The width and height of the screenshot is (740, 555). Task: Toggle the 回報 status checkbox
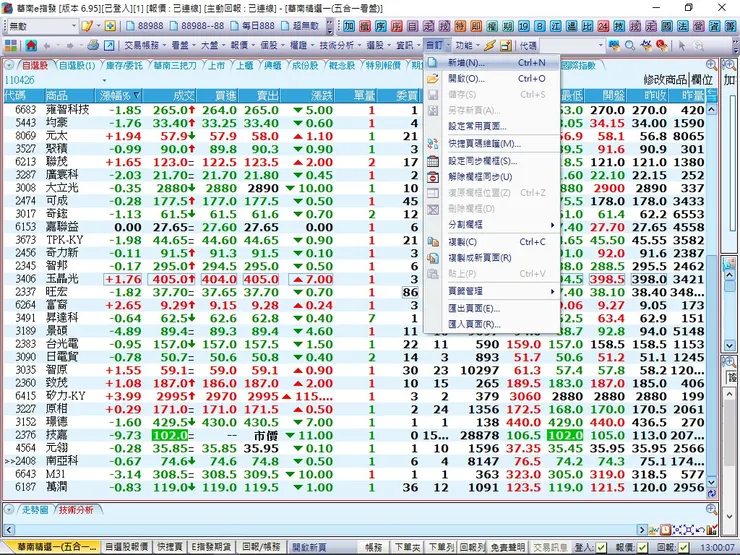(683, 547)
